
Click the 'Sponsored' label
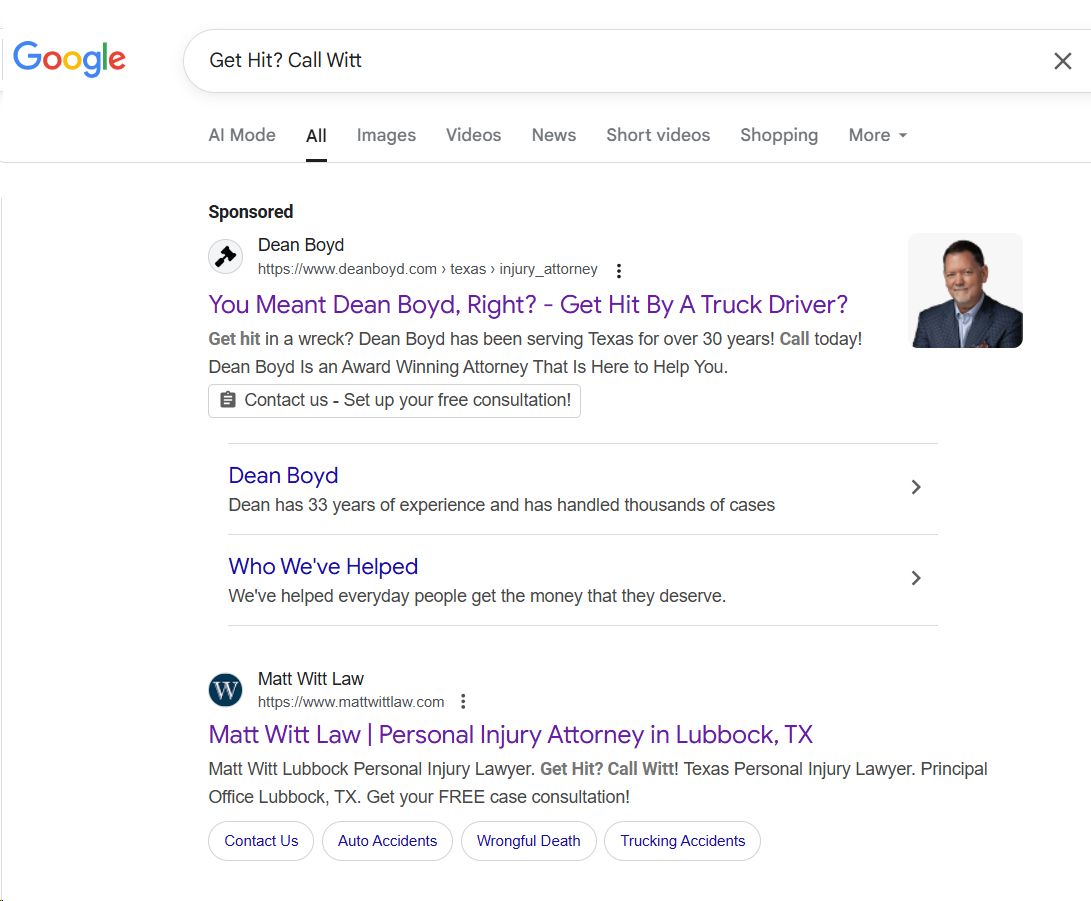[250, 212]
